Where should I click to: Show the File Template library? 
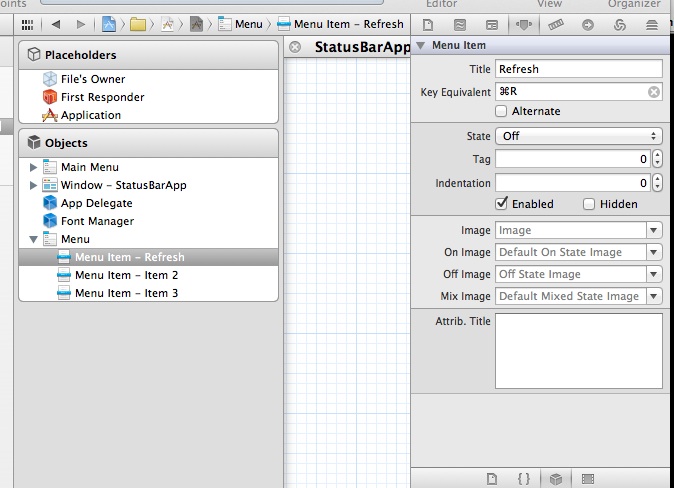pos(491,479)
